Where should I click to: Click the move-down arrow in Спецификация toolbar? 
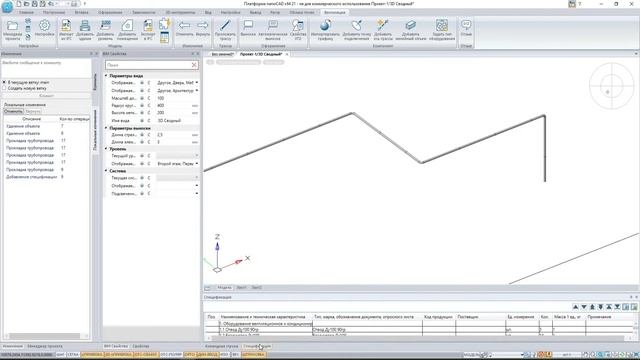584,307
